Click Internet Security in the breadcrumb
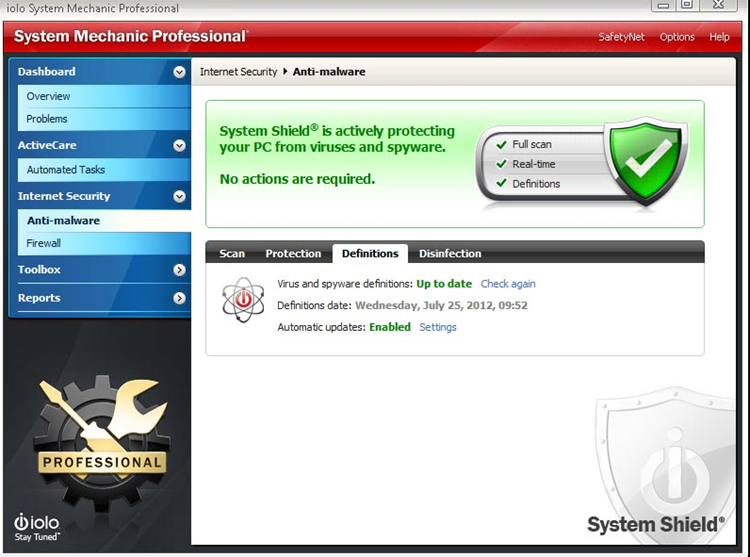The width and height of the screenshot is (750, 557). click(238, 72)
